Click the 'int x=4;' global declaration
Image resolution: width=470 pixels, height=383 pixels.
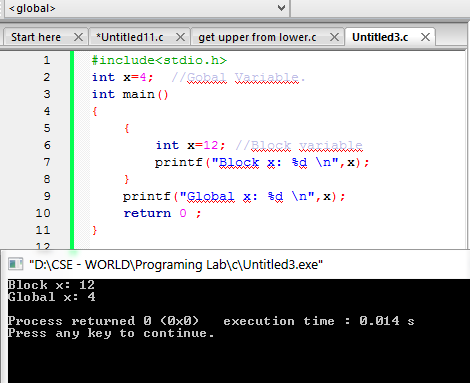point(122,77)
